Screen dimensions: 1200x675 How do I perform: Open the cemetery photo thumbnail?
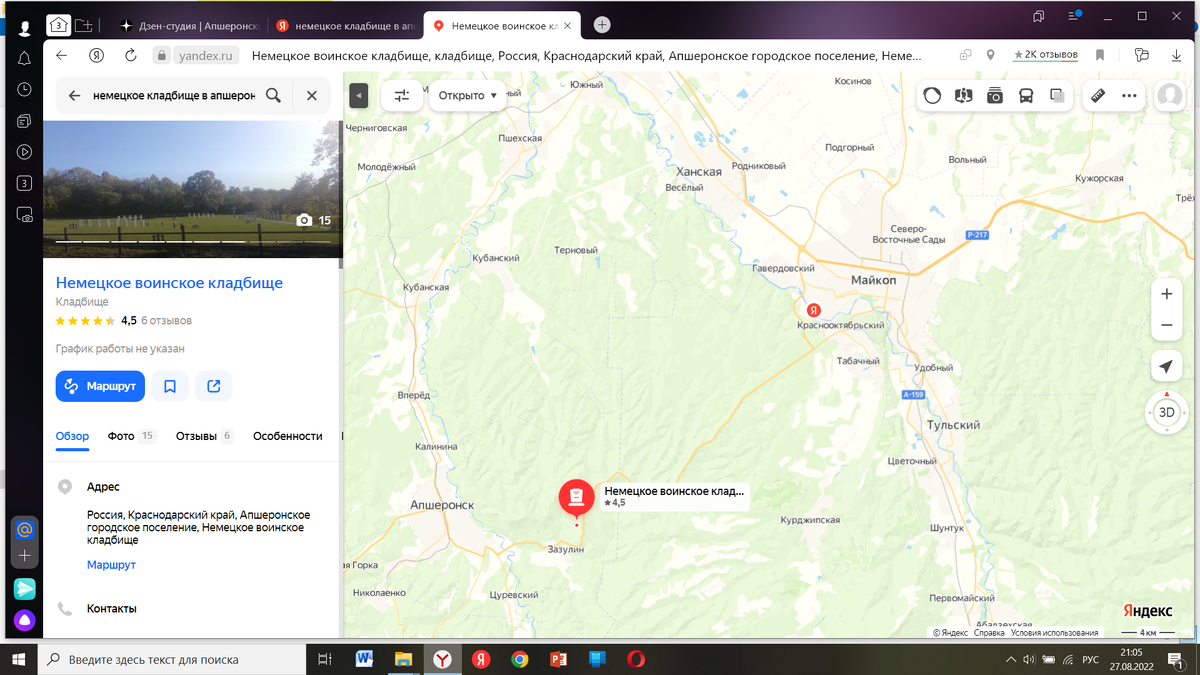coord(192,189)
